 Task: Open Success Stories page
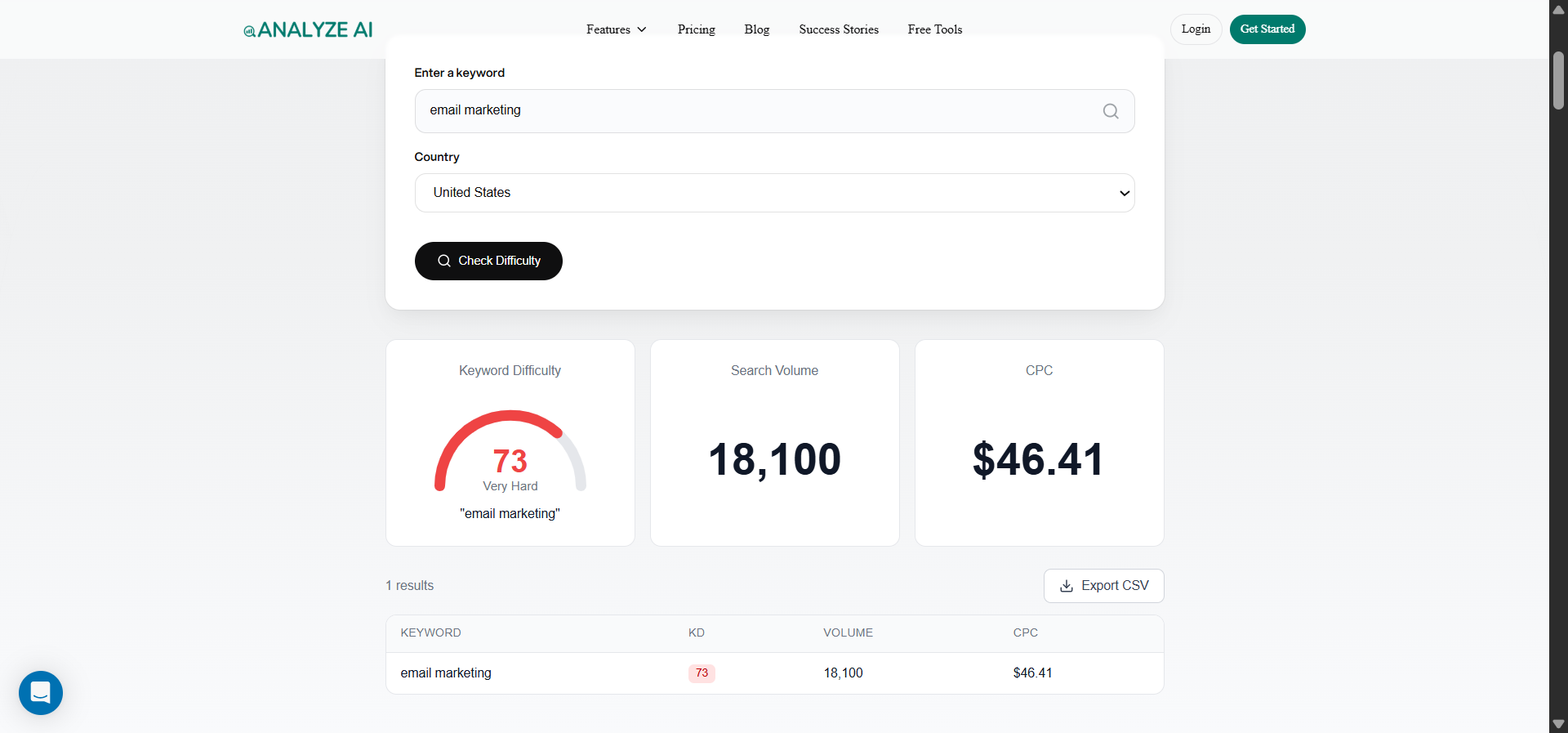coord(839,29)
